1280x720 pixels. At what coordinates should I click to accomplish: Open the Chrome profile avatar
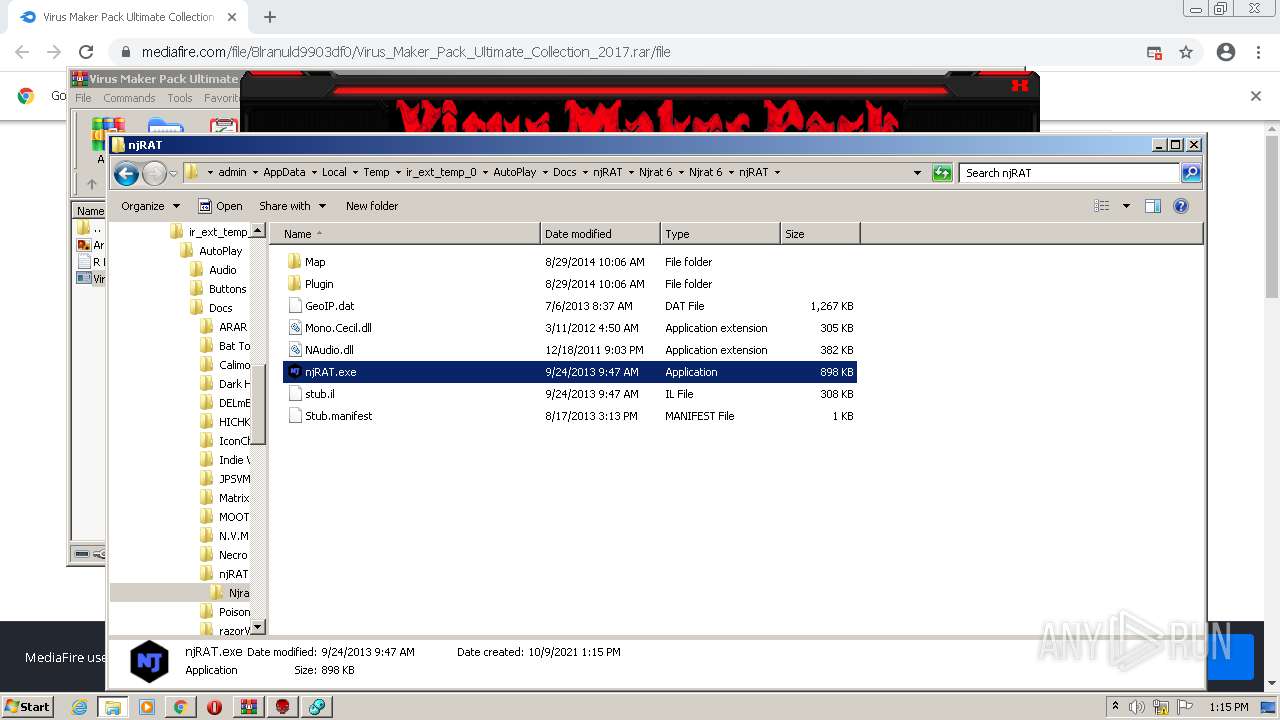pos(1226,52)
